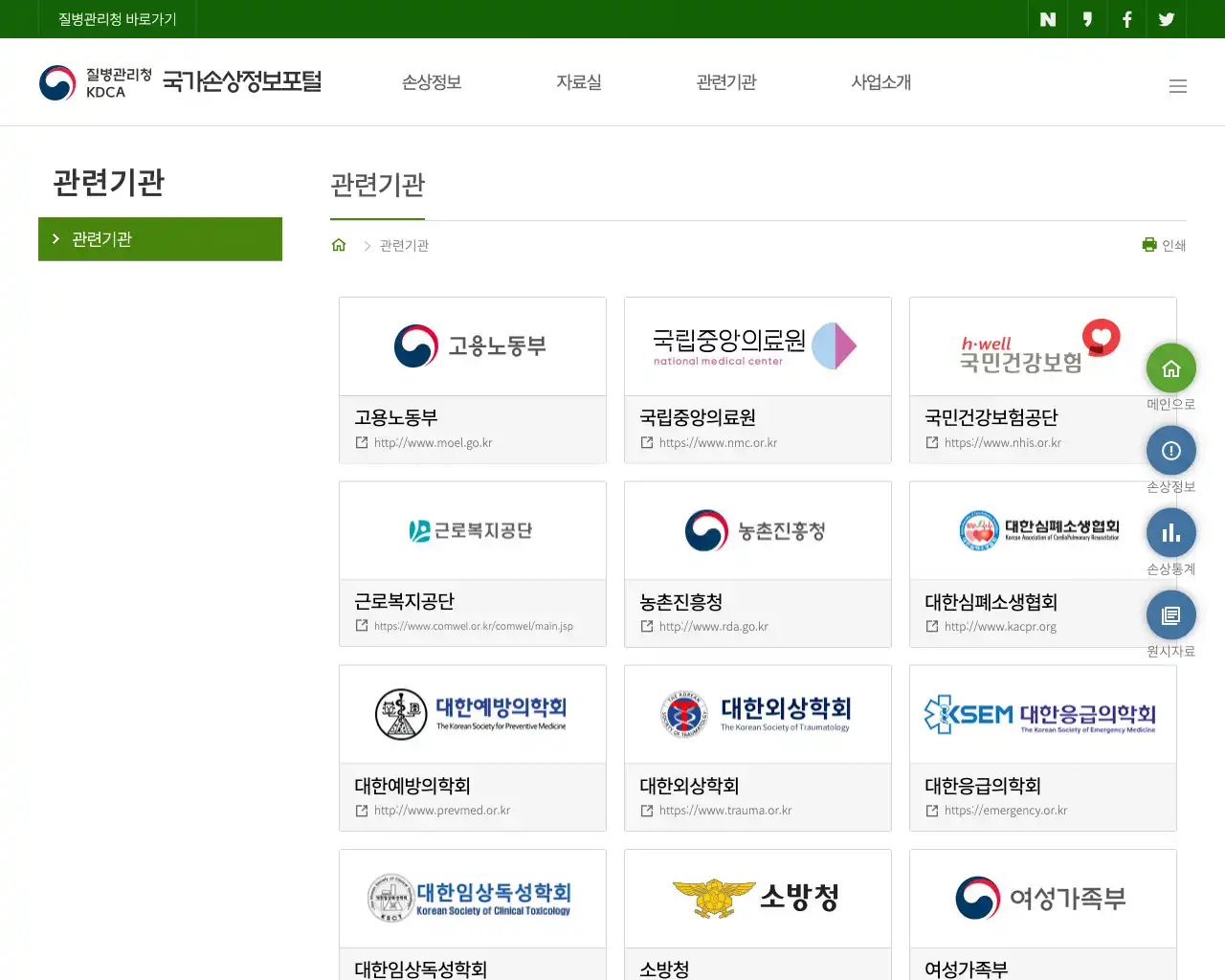The image size is (1225, 980).
Task: Click the external link icon for 대한예방의학회
Action: (362, 810)
